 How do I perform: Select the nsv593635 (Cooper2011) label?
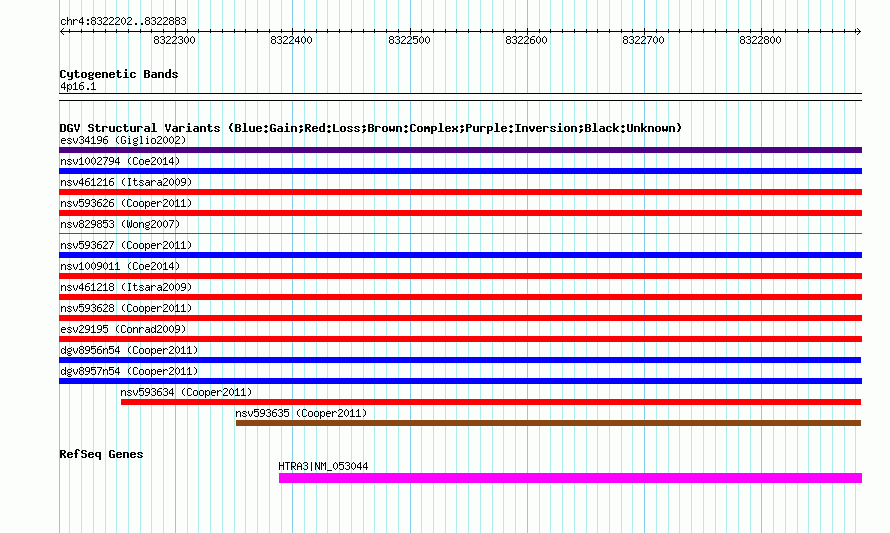(301, 413)
